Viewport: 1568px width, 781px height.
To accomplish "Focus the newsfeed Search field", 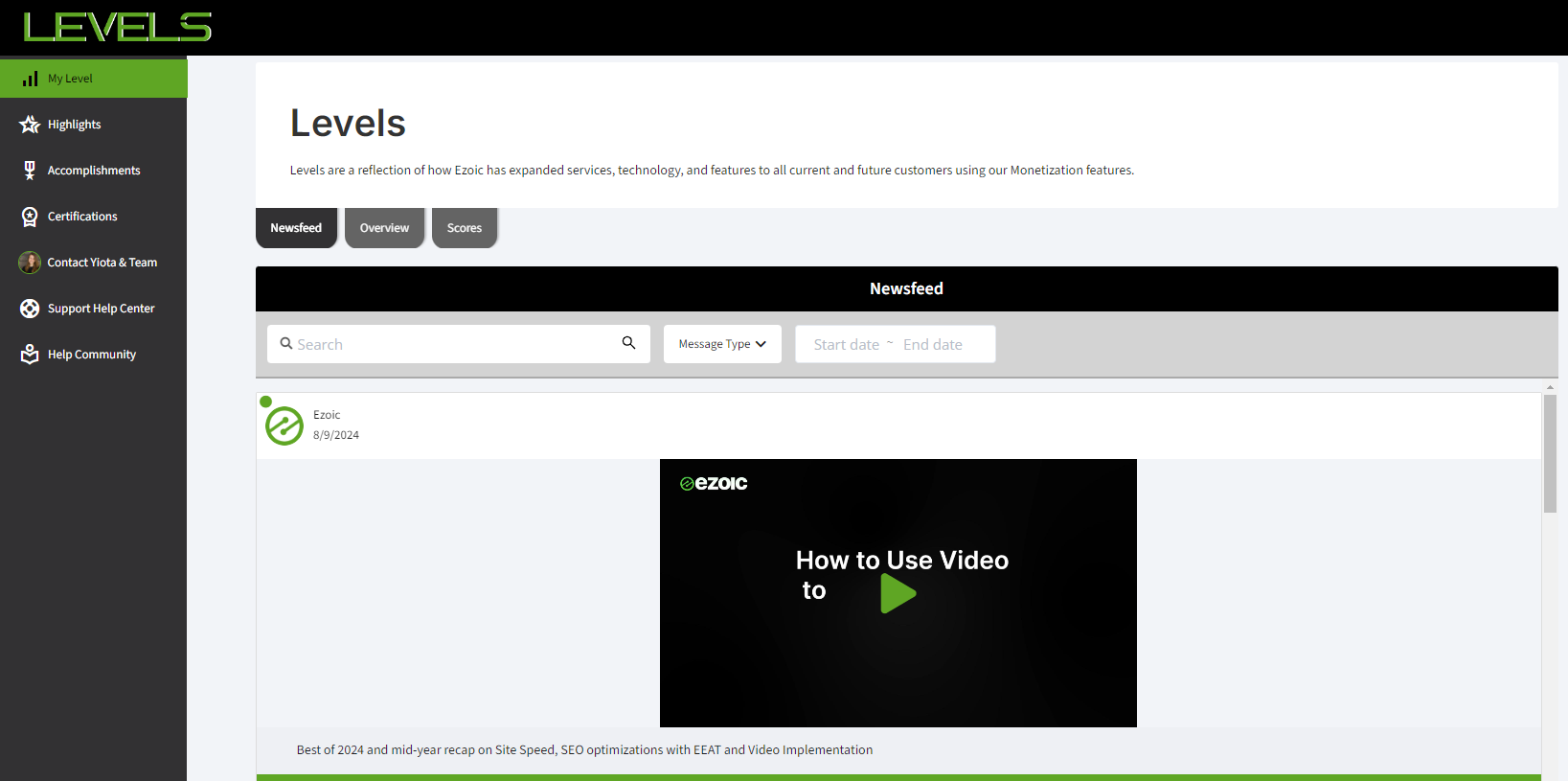I will pyautogui.click(x=450, y=344).
